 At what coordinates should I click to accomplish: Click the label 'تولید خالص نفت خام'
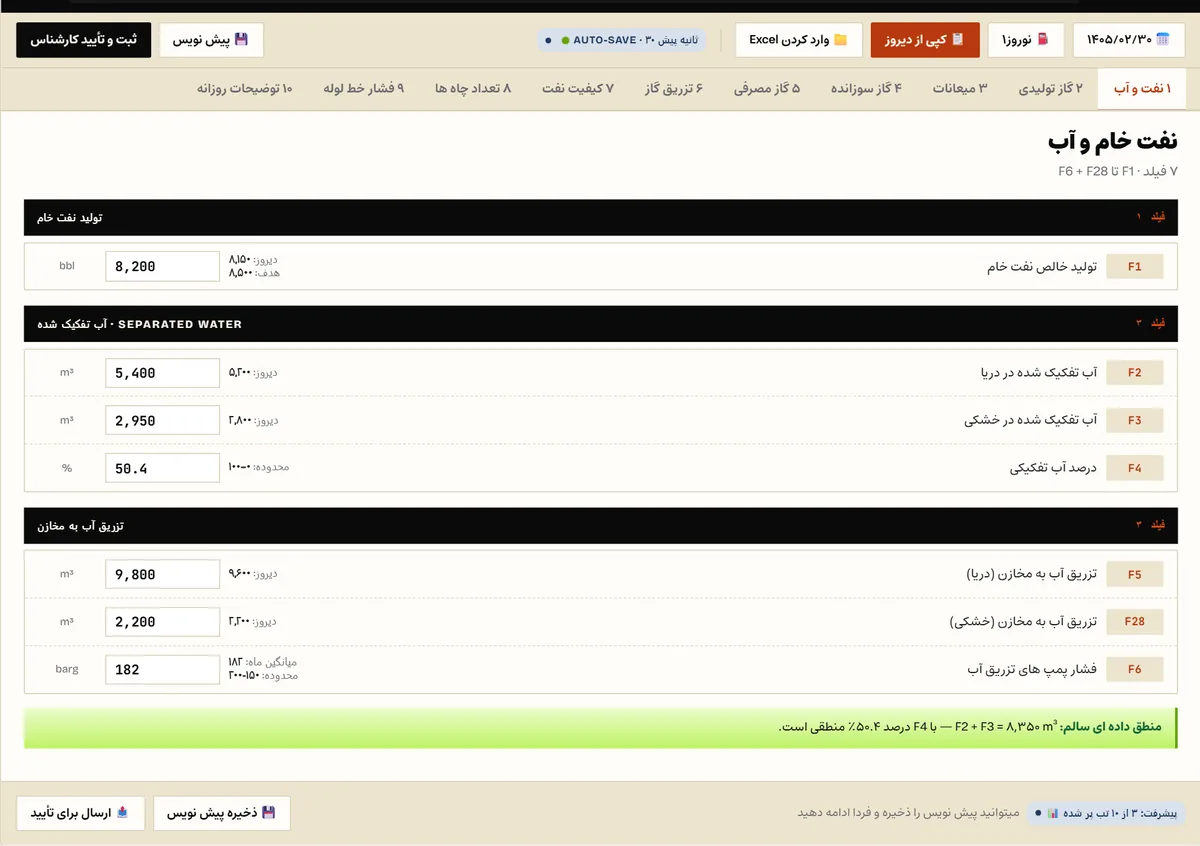pos(1042,267)
